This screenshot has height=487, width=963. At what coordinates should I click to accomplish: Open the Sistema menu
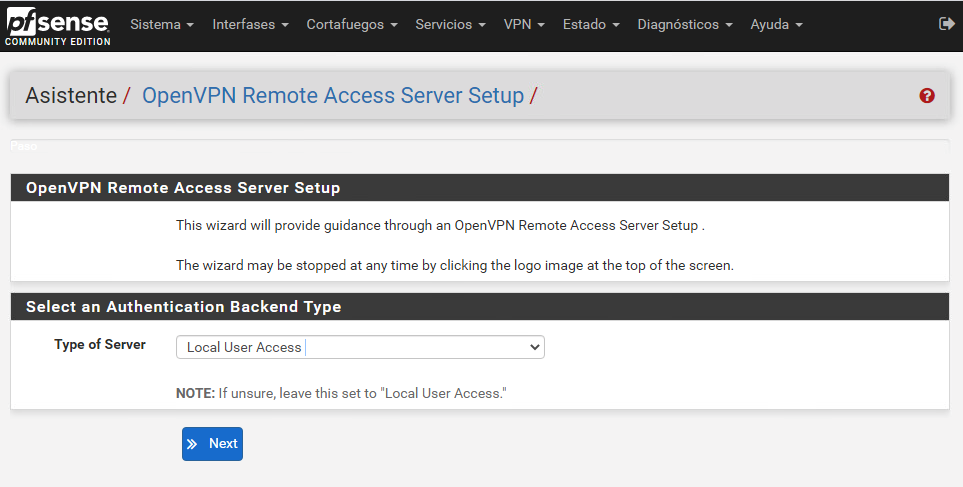162,24
